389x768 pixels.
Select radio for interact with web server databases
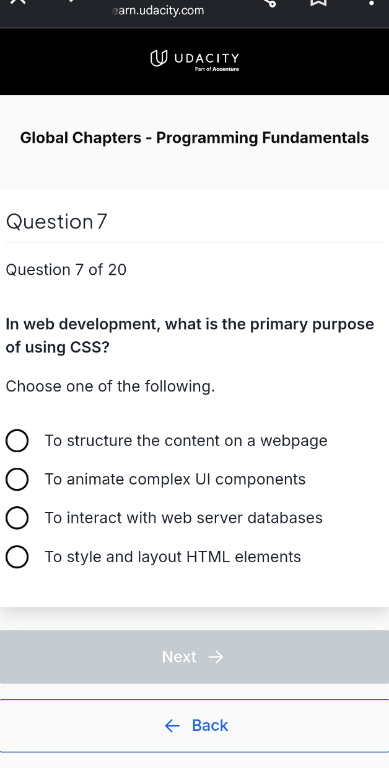[17, 518]
